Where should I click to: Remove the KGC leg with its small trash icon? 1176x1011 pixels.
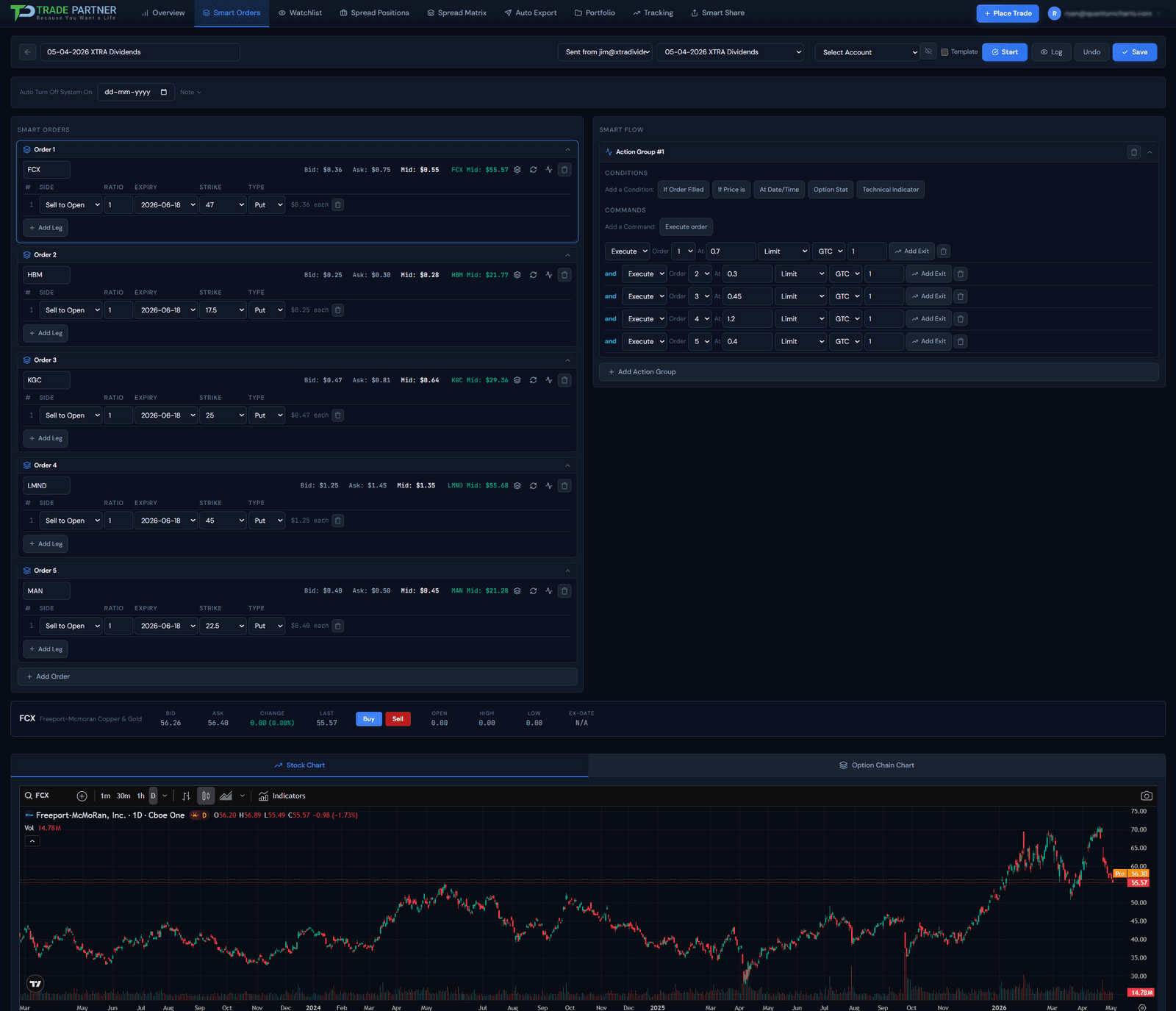tap(338, 415)
